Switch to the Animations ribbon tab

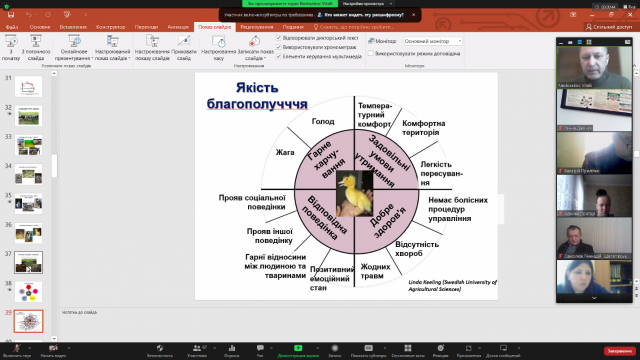[178, 27]
